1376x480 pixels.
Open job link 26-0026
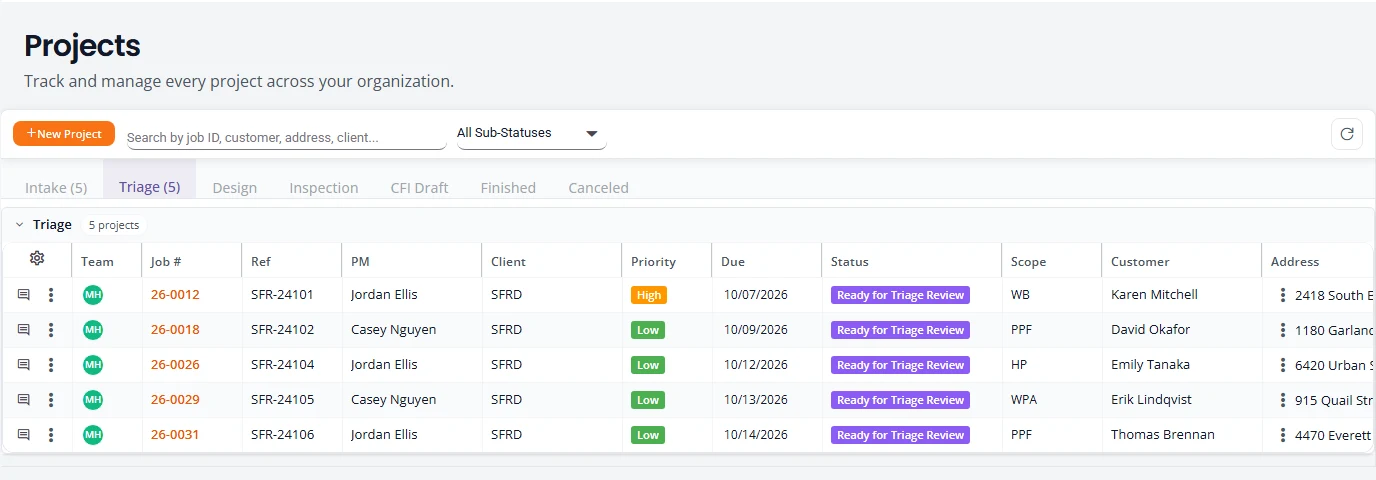pyautogui.click(x=175, y=365)
